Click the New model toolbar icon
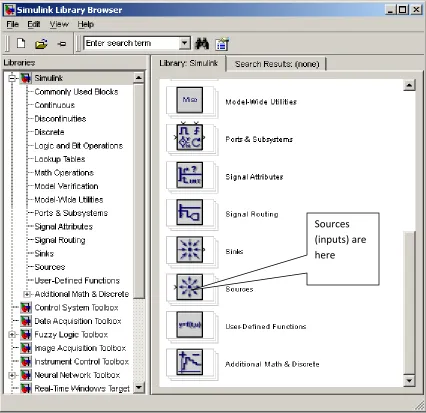Screen dimensions: 426x413 [x=21, y=43]
